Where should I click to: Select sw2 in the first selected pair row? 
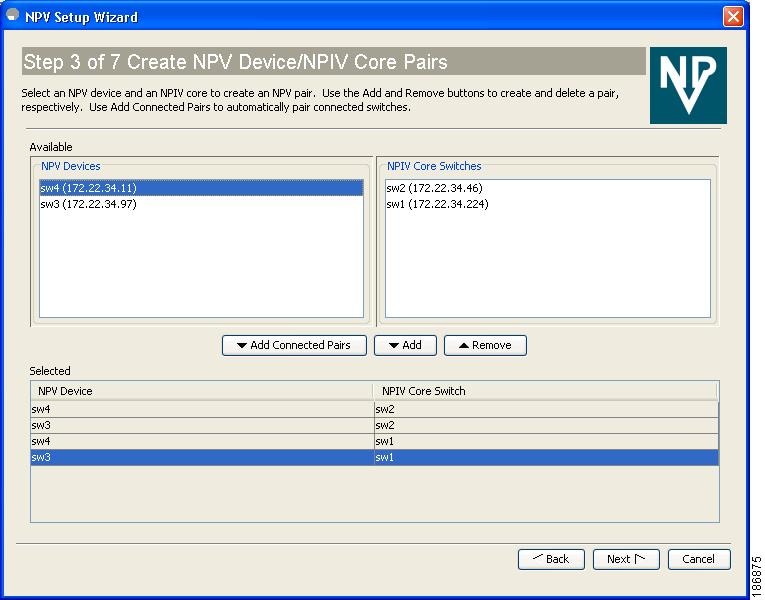coord(546,409)
